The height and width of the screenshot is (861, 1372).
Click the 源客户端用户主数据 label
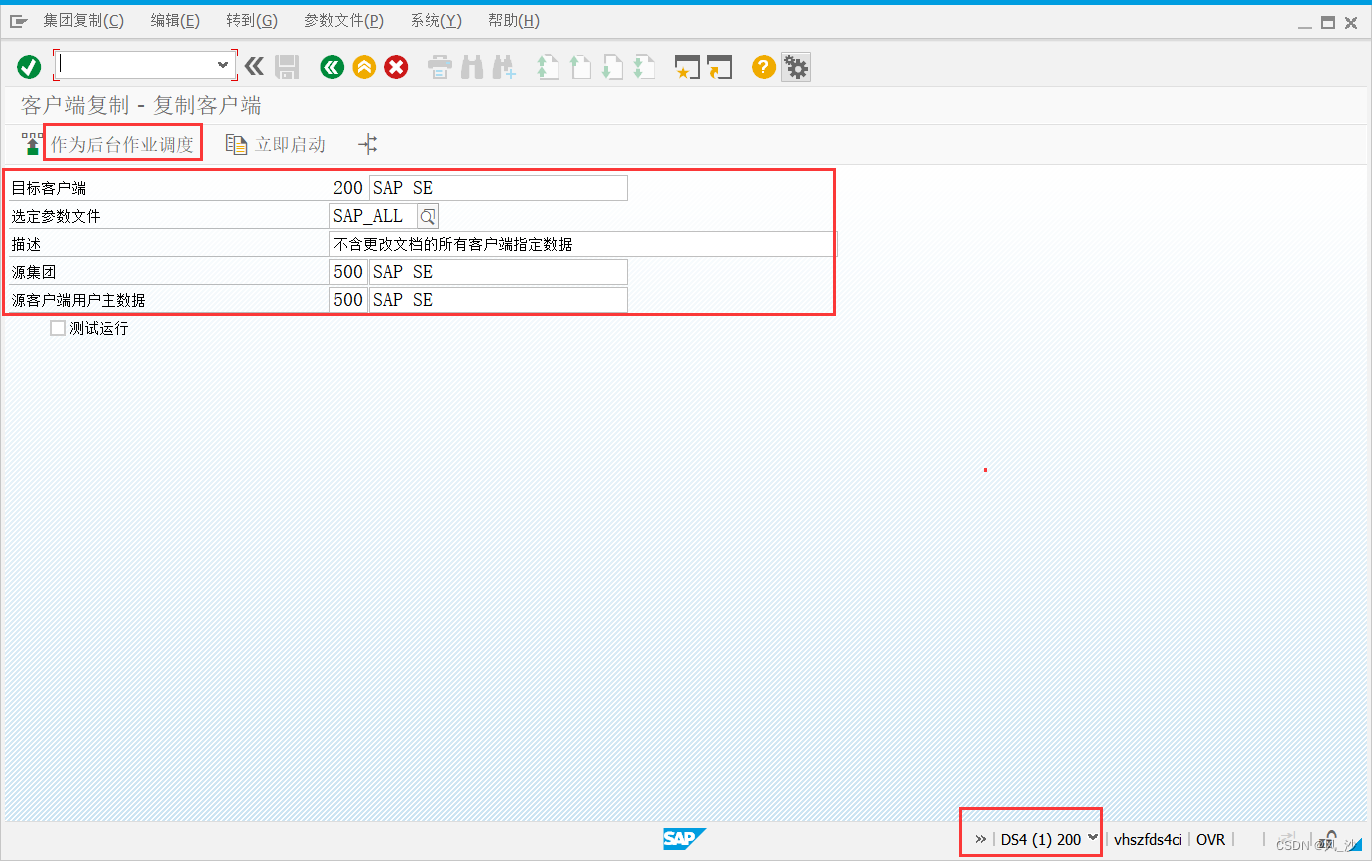(x=78, y=300)
